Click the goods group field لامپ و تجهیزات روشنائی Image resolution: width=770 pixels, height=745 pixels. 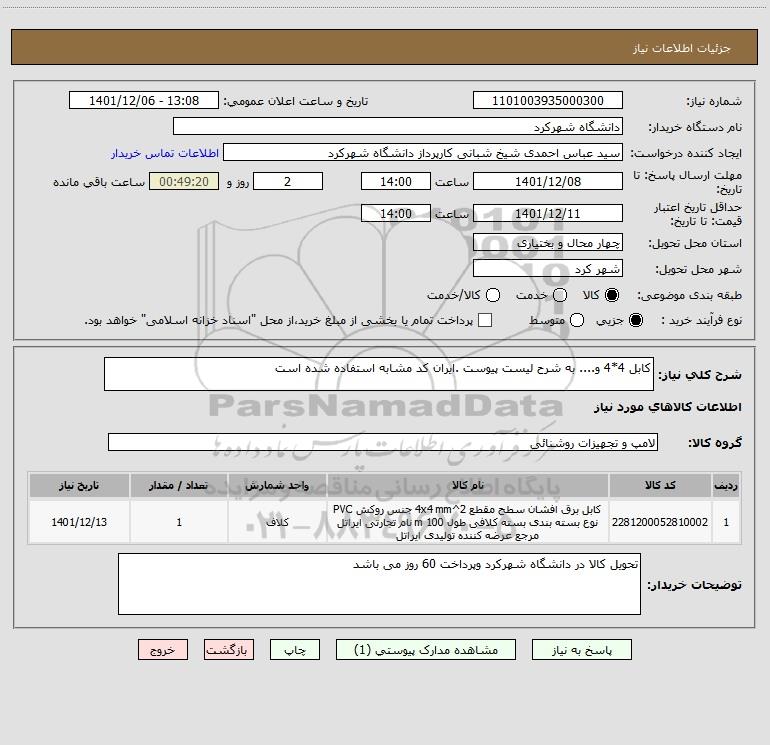[x=383, y=442]
